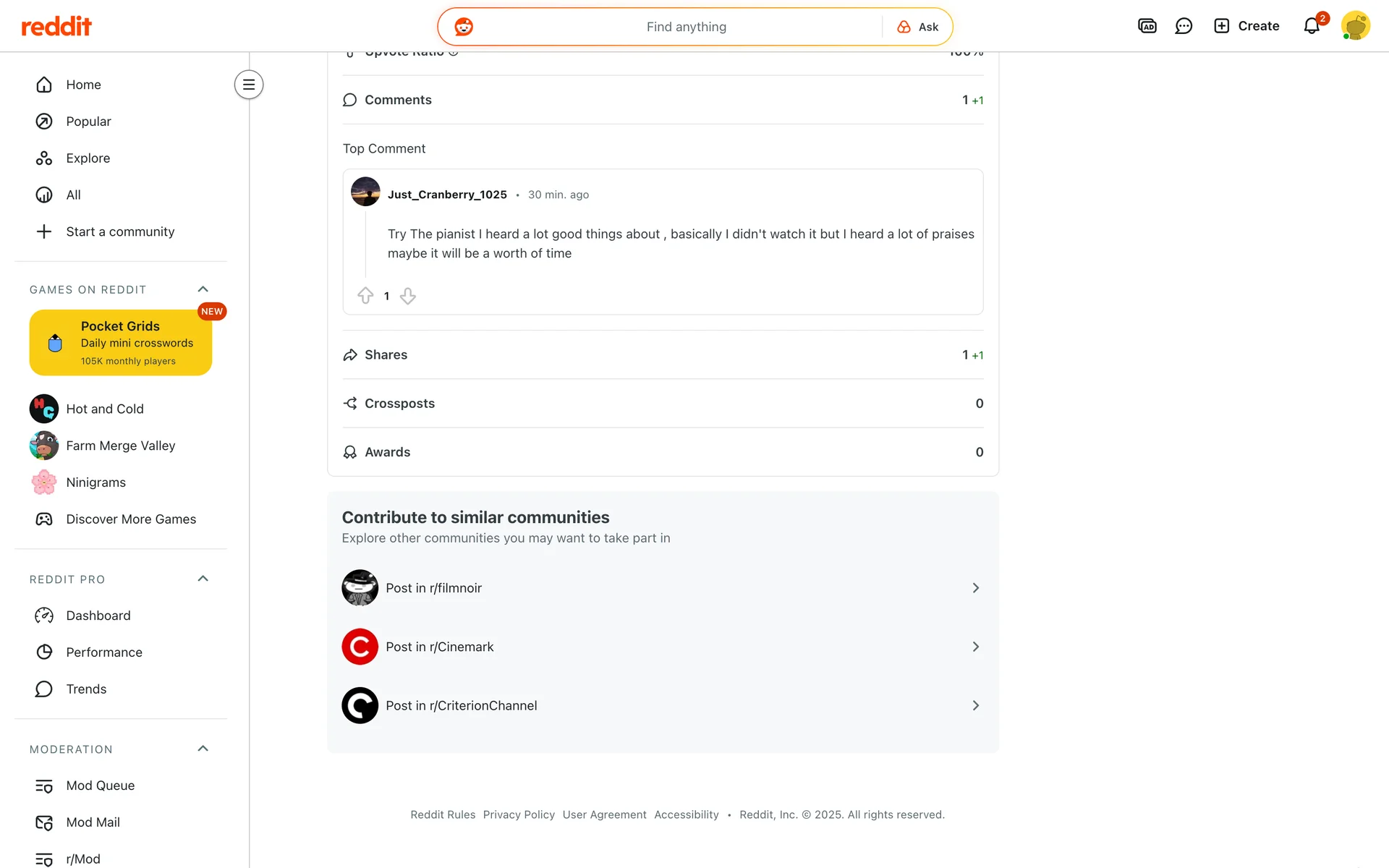Collapse the Games on Reddit section
Viewport: 1389px width, 868px height.
[x=203, y=289]
